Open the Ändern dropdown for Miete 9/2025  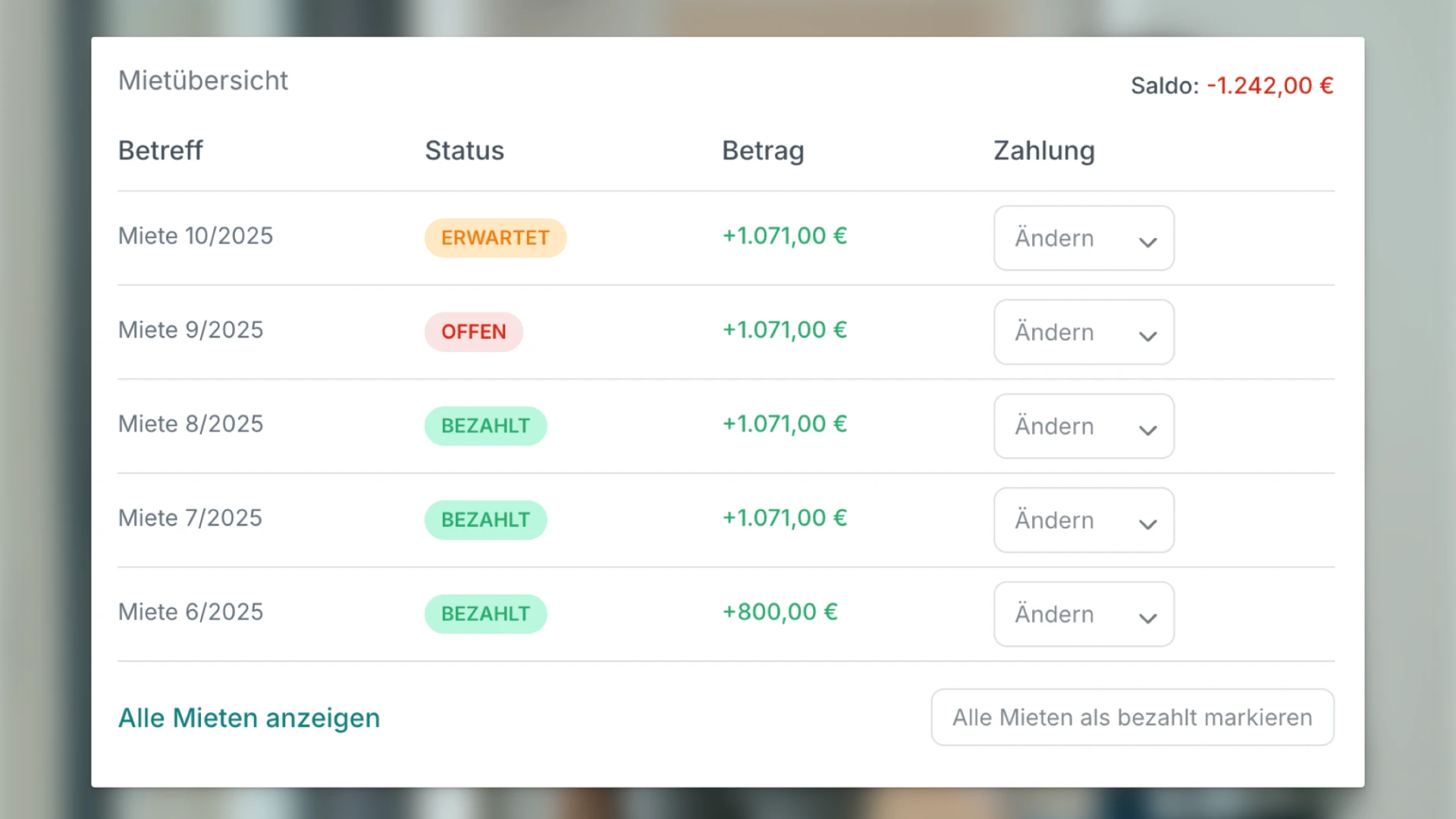point(1084,332)
